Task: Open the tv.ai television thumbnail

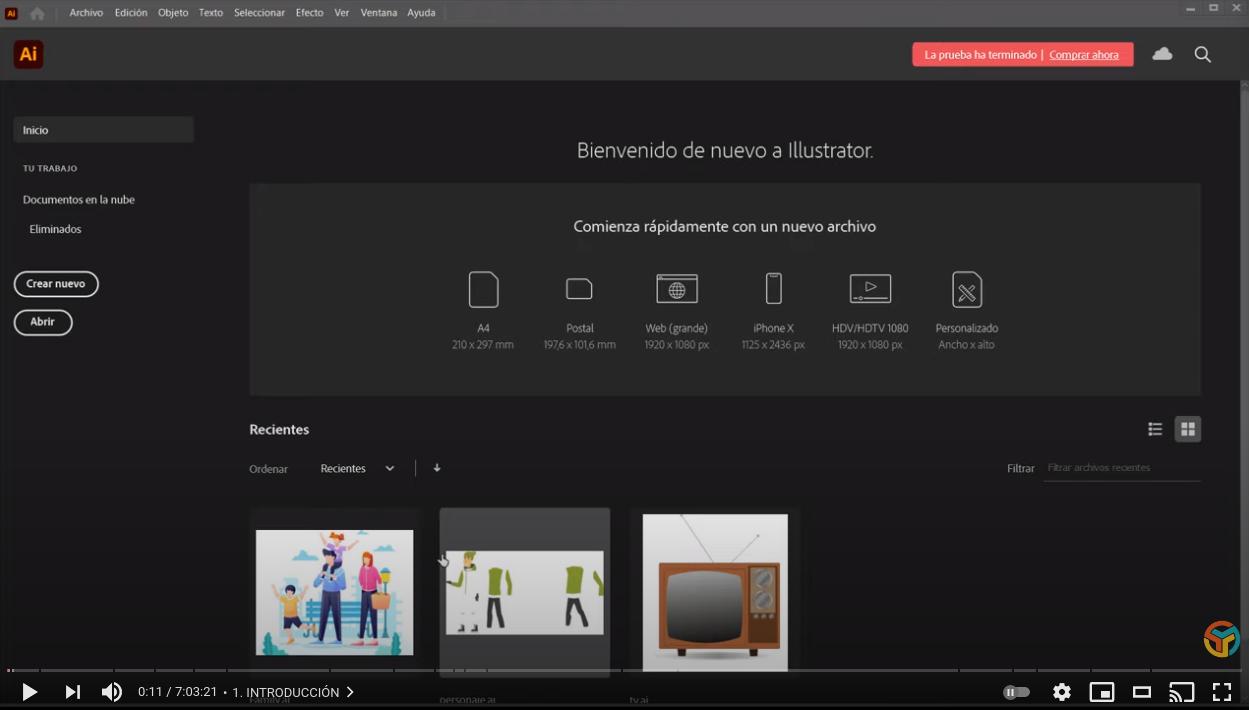Action: [x=715, y=592]
